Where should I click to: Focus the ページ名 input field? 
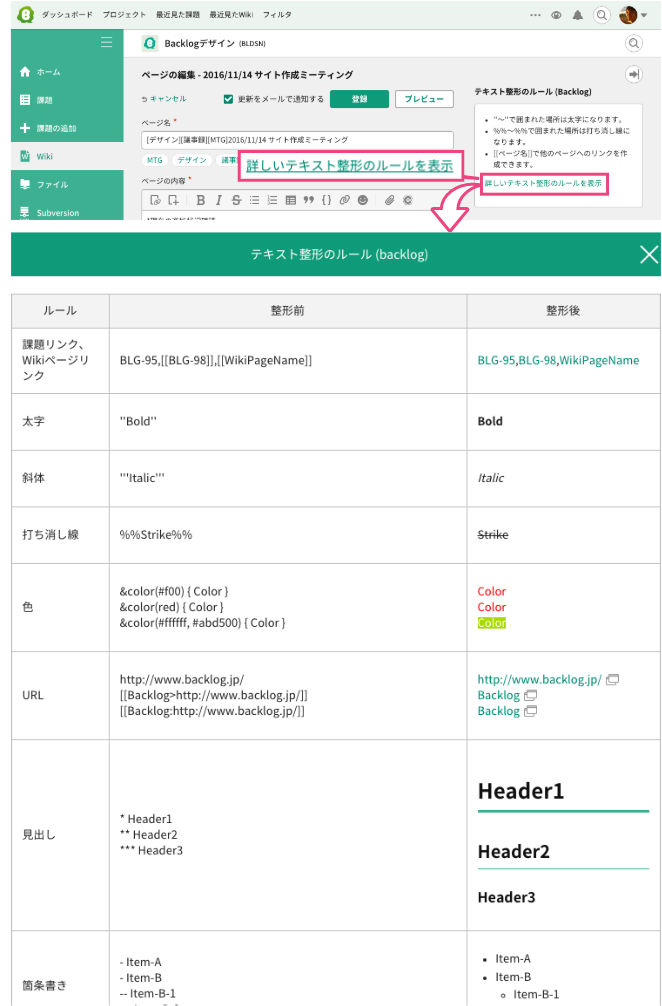pyautogui.click(x=298, y=139)
